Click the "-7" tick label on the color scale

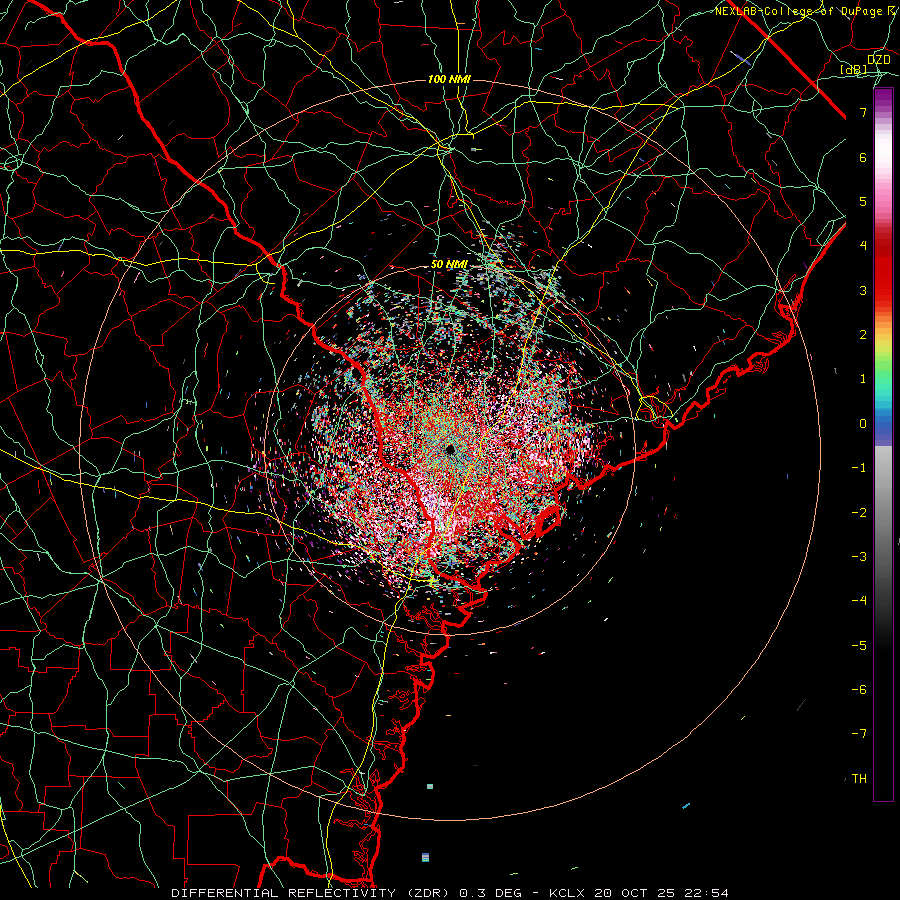coord(859,734)
